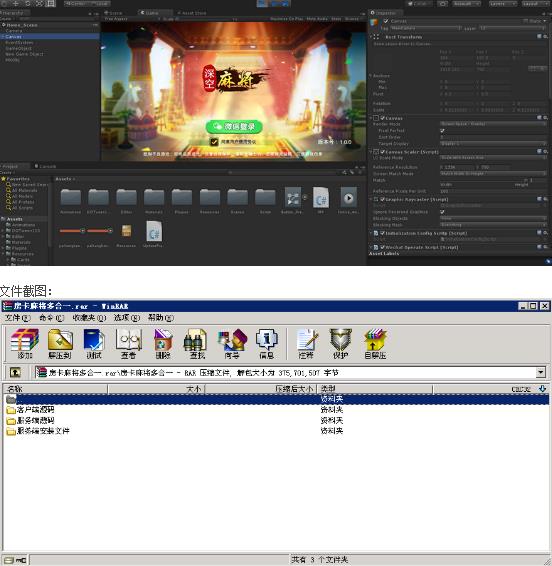Viewport: 552px width, 566px height.
Task: Toggle the Pixel Perfect checkbox in Inspector
Action: pyautogui.click(x=442, y=131)
